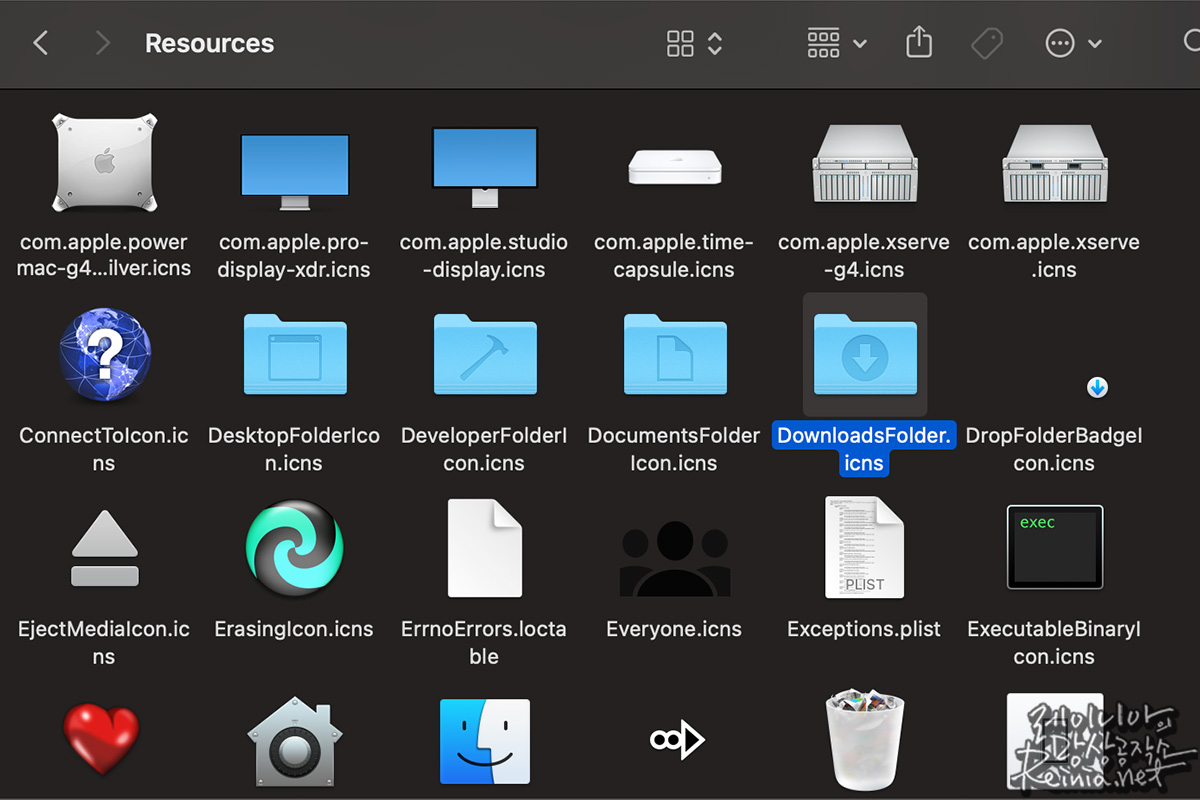Go back with the left chevron button
Screen dimensions: 1200x800
pos(40,43)
